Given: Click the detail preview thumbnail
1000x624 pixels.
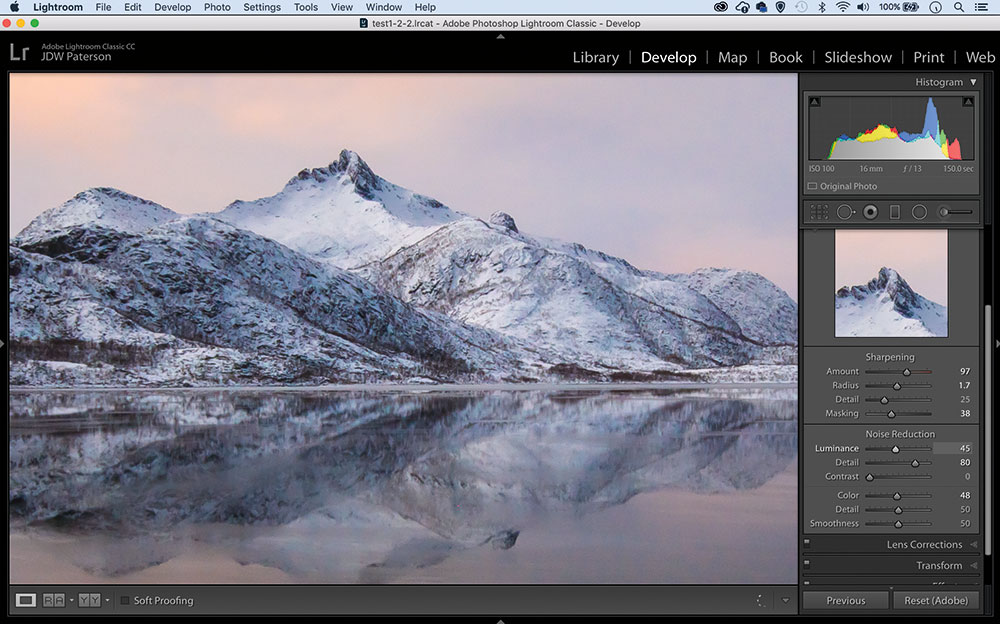Looking at the screenshot, I should pos(891,283).
